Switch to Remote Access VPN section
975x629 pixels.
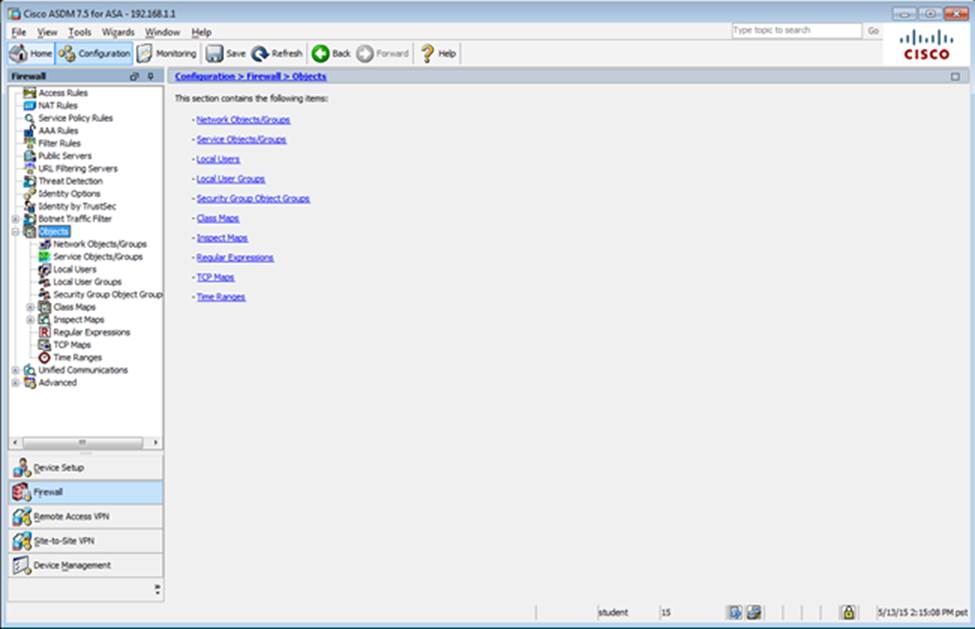(x=71, y=516)
